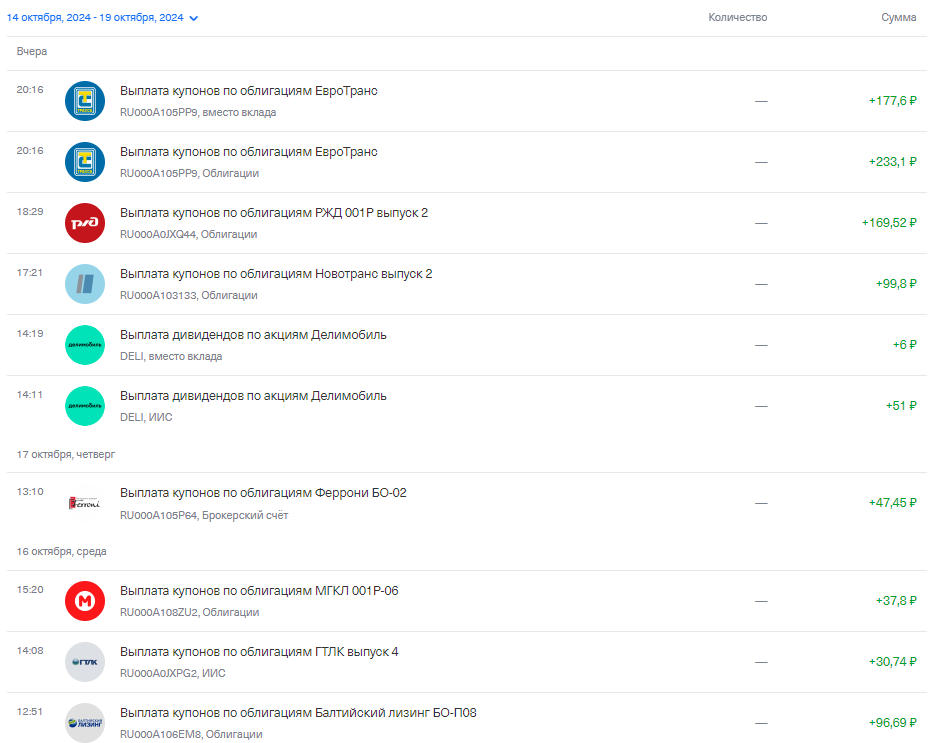Click the amount +30,74 ₽
Screen dimensions: 934x743
892,661
